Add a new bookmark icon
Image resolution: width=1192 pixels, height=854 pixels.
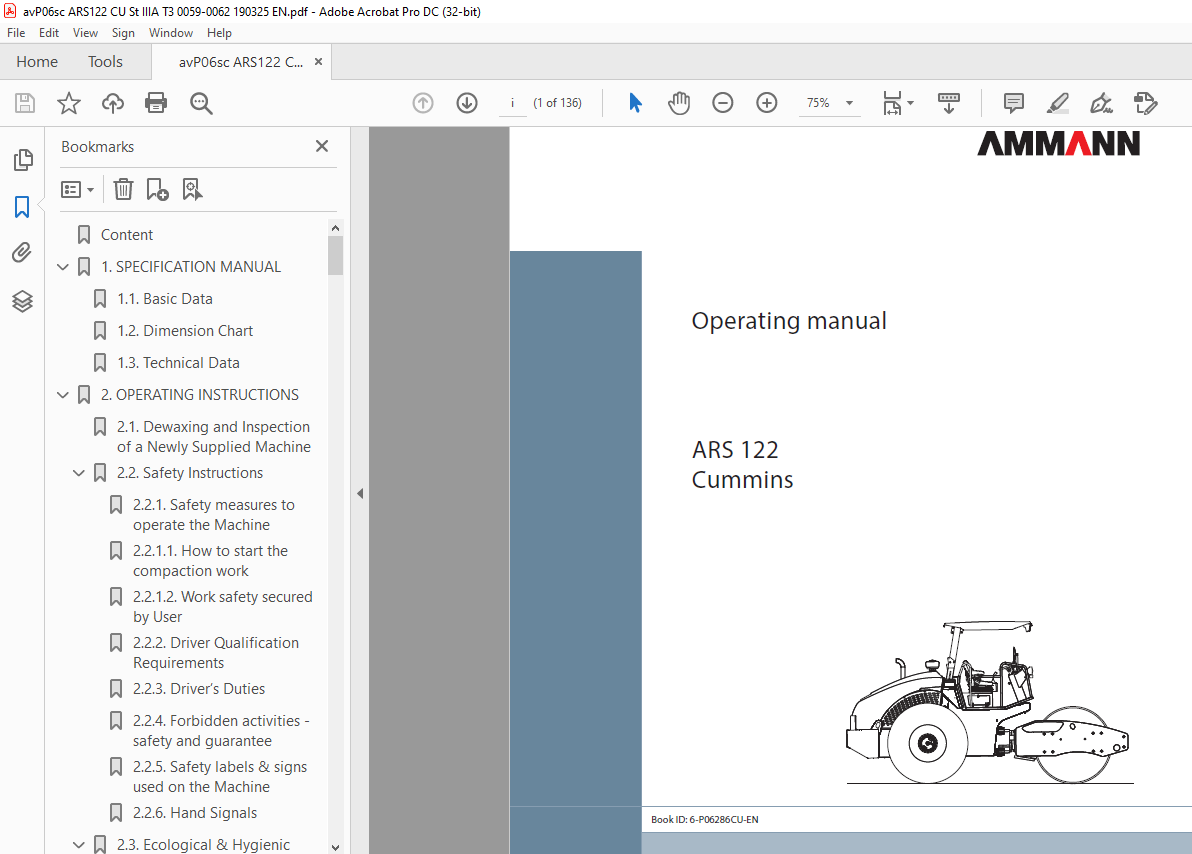(157, 189)
